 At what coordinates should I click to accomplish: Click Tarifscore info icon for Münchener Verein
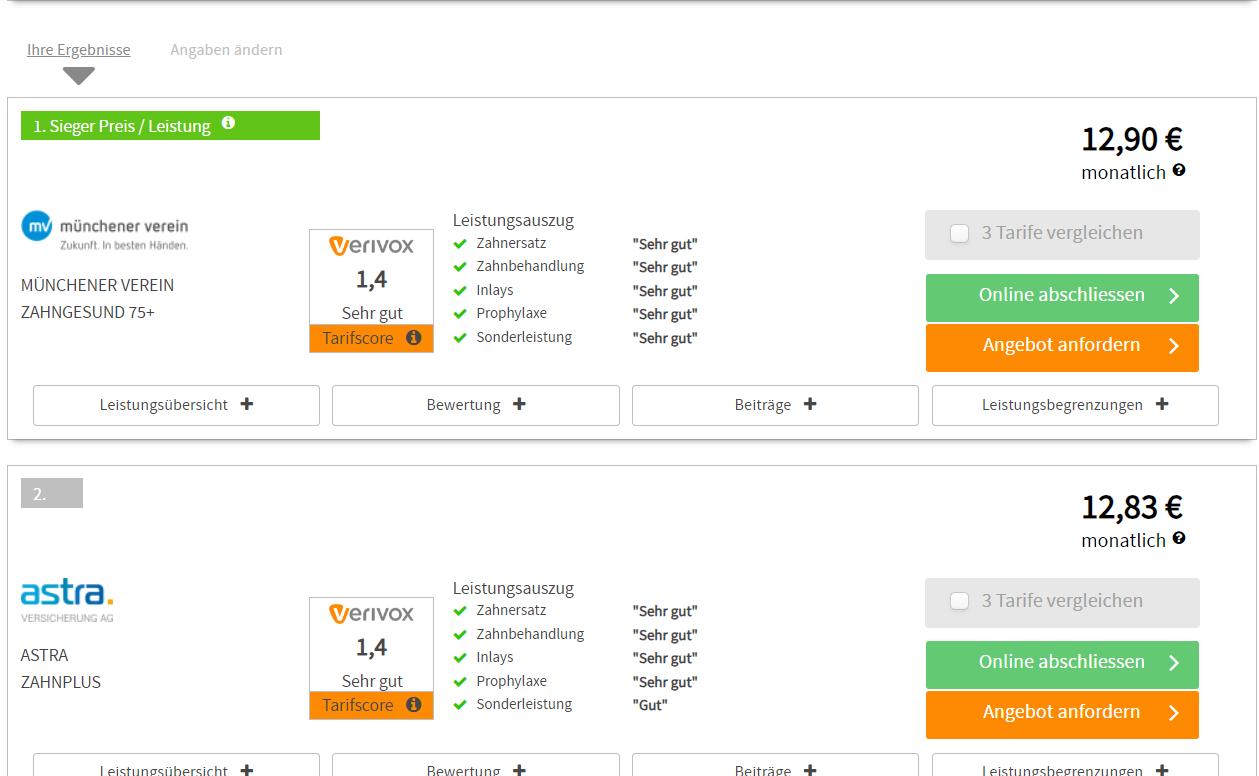pos(413,338)
